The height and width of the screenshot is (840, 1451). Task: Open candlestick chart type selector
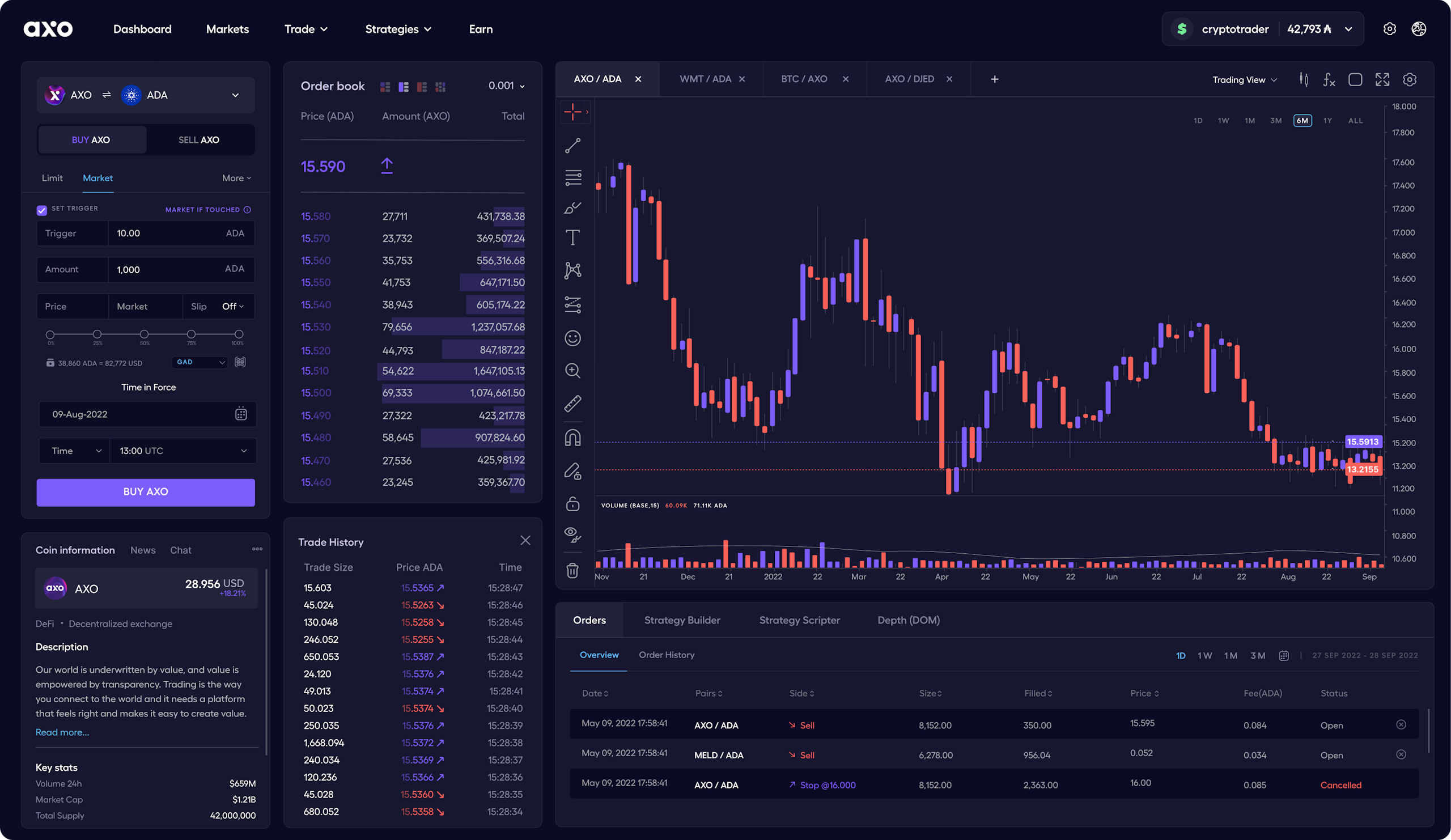(x=1304, y=79)
